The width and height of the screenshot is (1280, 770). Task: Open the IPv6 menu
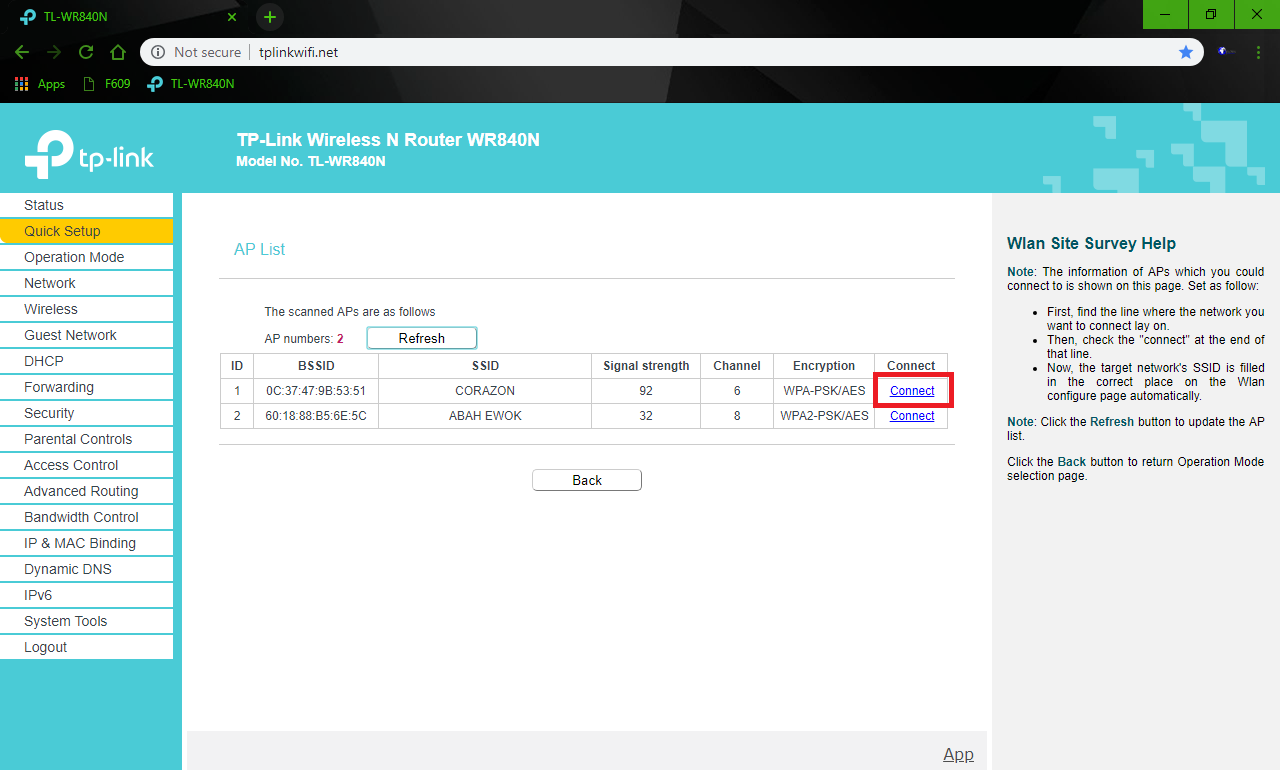tap(86, 595)
